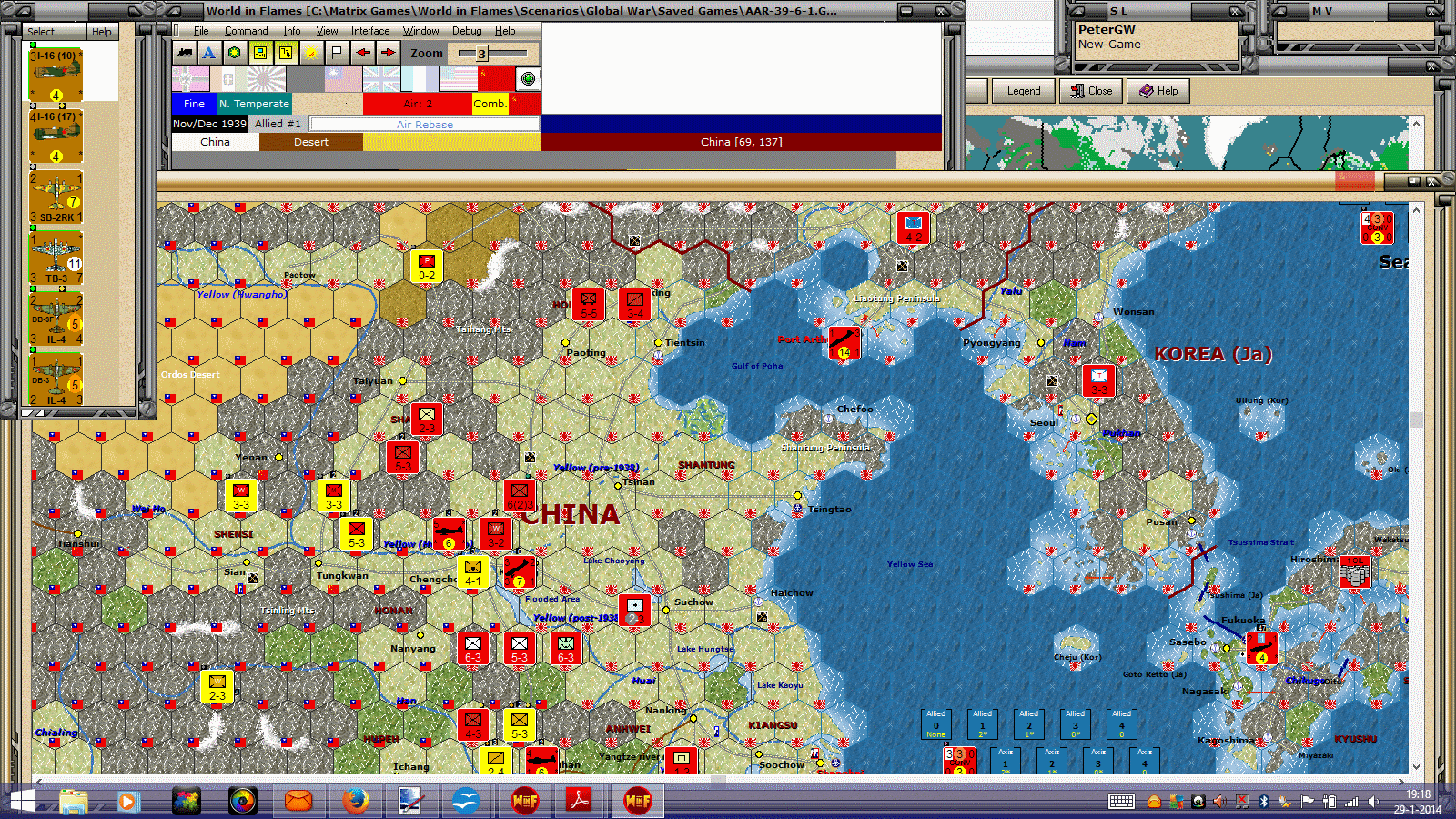
Task: Click the red air unit at Fukuoka
Action: pos(1261,649)
